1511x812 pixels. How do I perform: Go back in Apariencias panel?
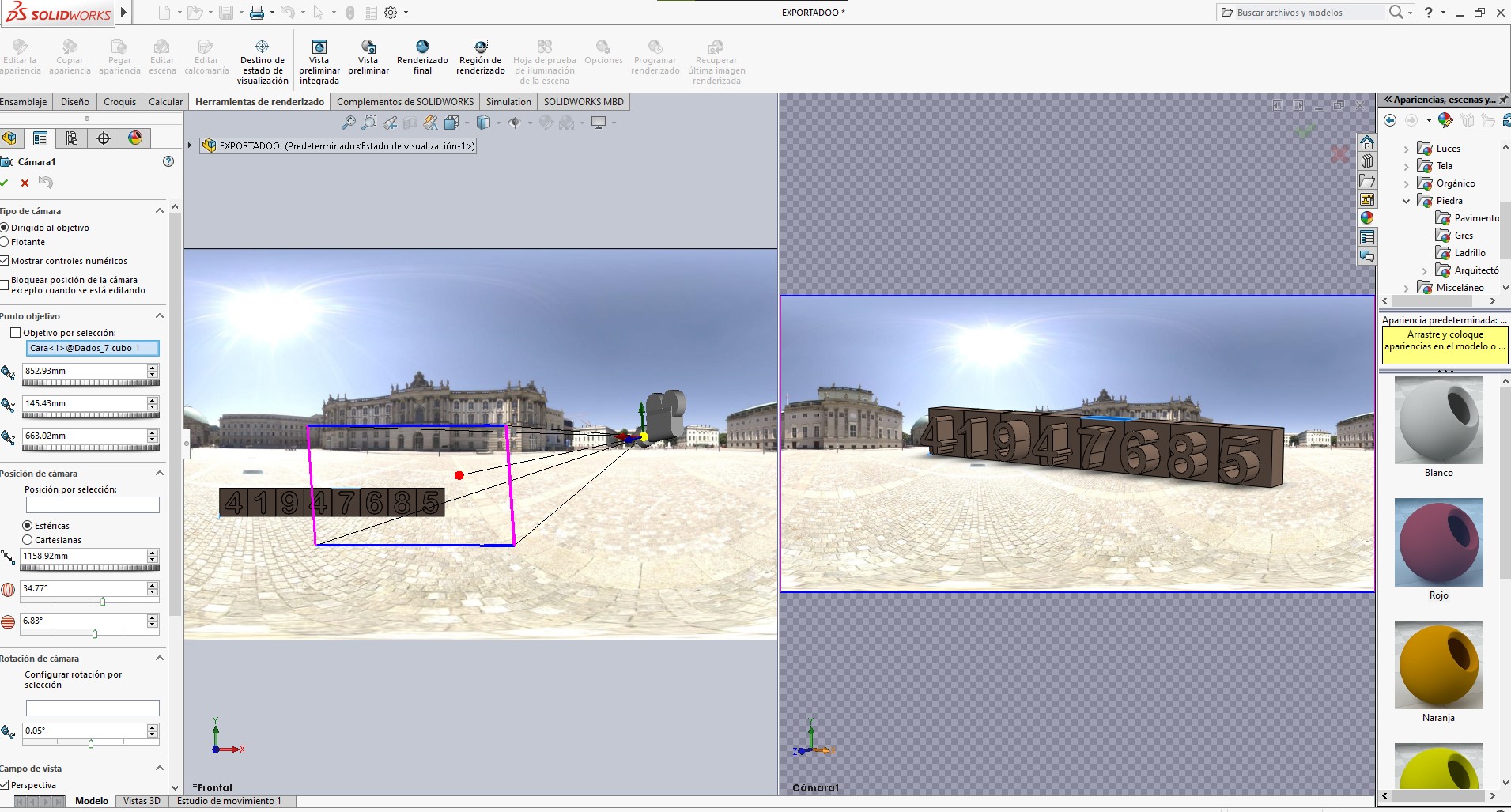point(1390,120)
